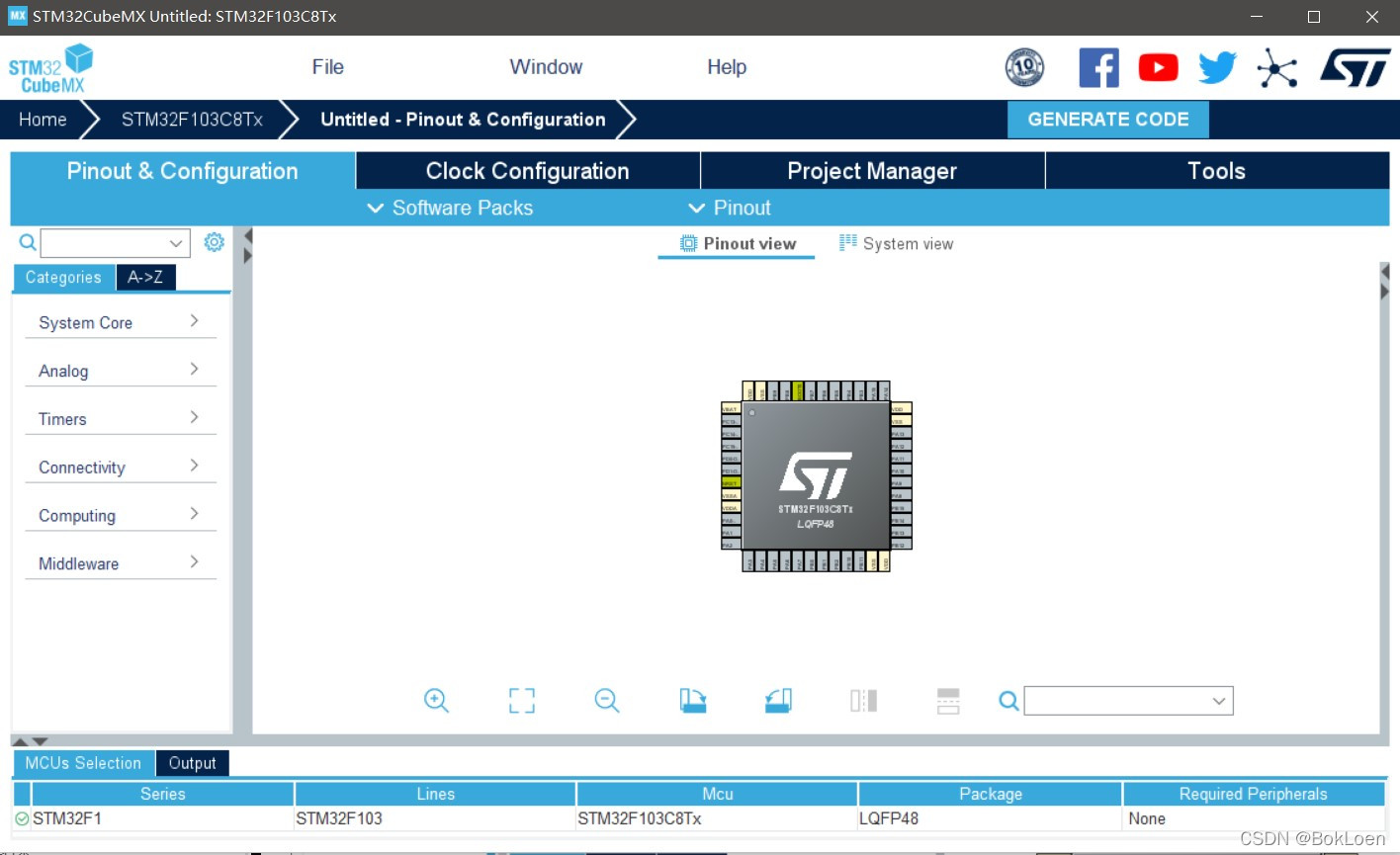Expand Middleware category
The width and height of the screenshot is (1400, 855).
point(120,563)
